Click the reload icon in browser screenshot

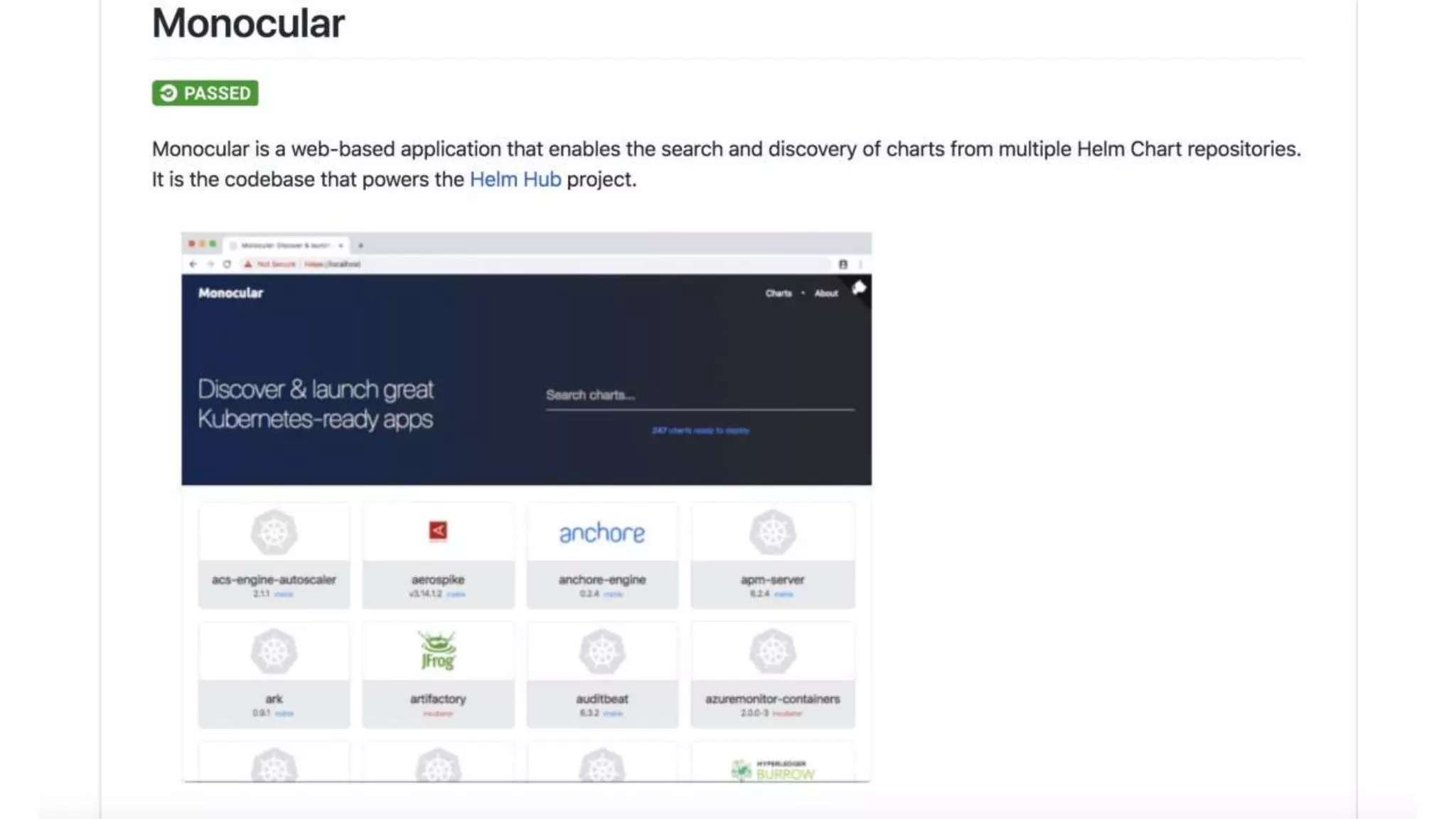point(227,264)
